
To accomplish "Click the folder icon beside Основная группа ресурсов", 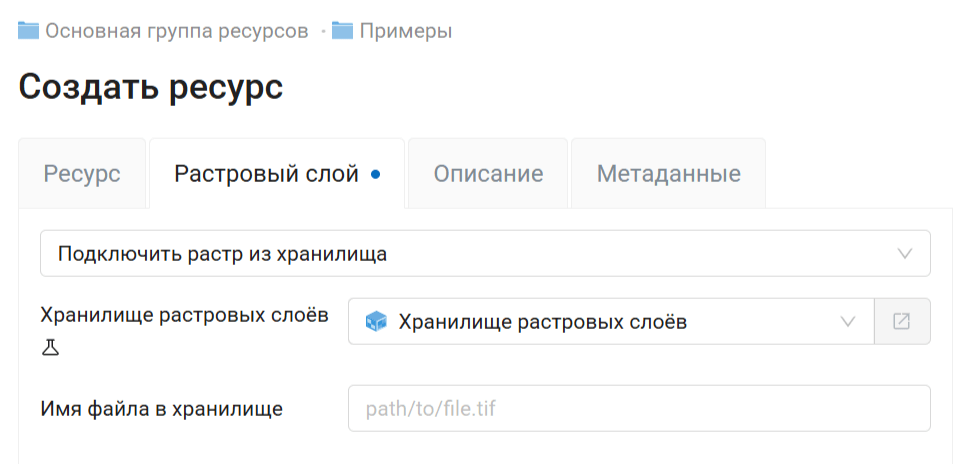I will click(29, 31).
